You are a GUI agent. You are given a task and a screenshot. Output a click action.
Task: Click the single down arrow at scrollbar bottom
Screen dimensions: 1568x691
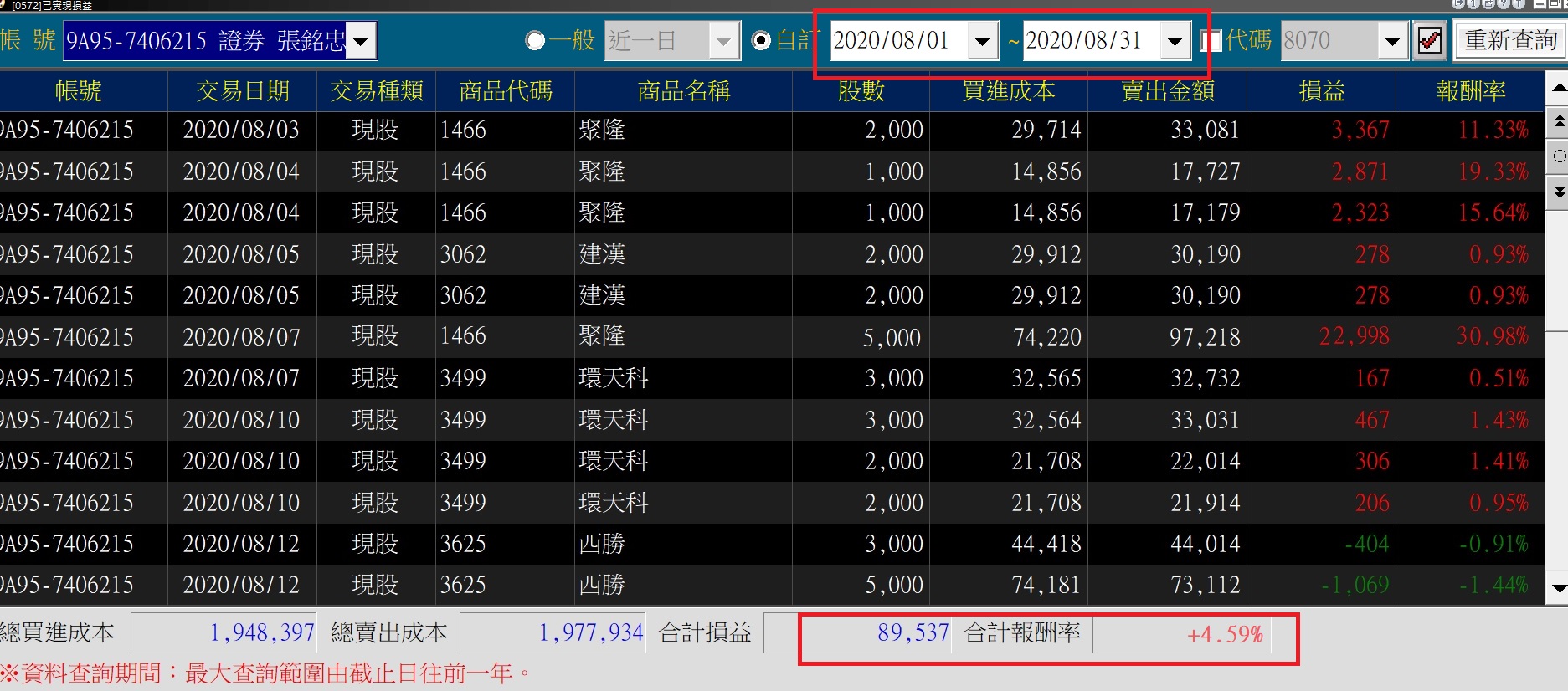(1558, 588)
